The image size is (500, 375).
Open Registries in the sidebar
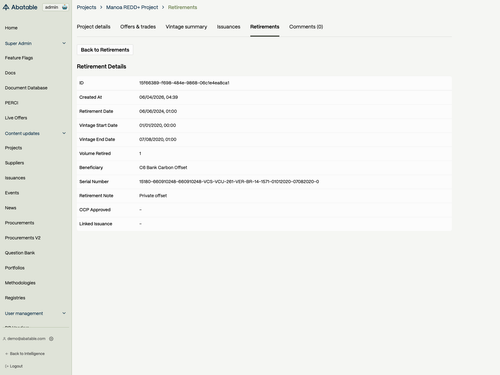coord(15,298)
